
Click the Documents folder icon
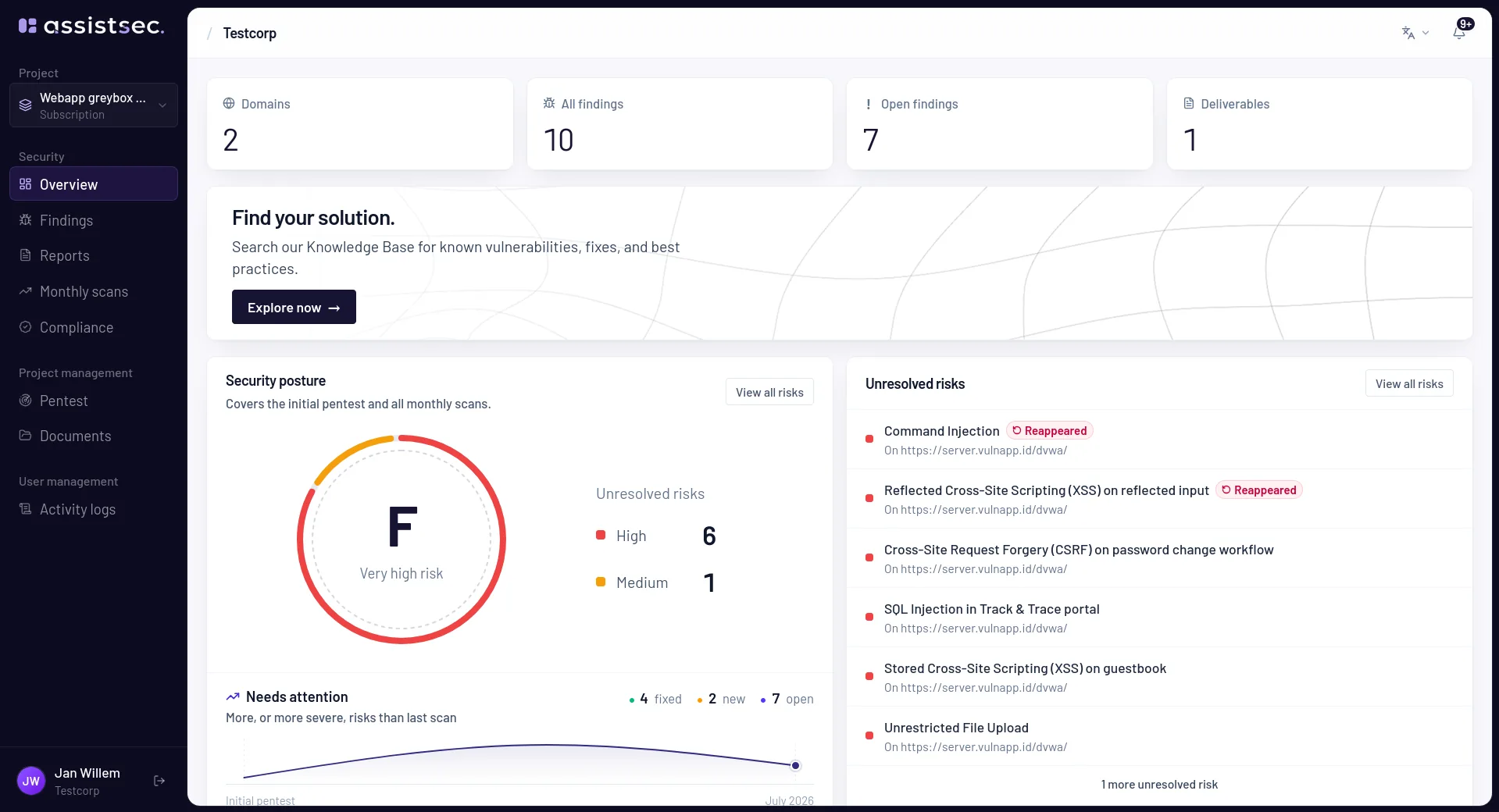tap(25, 436)
